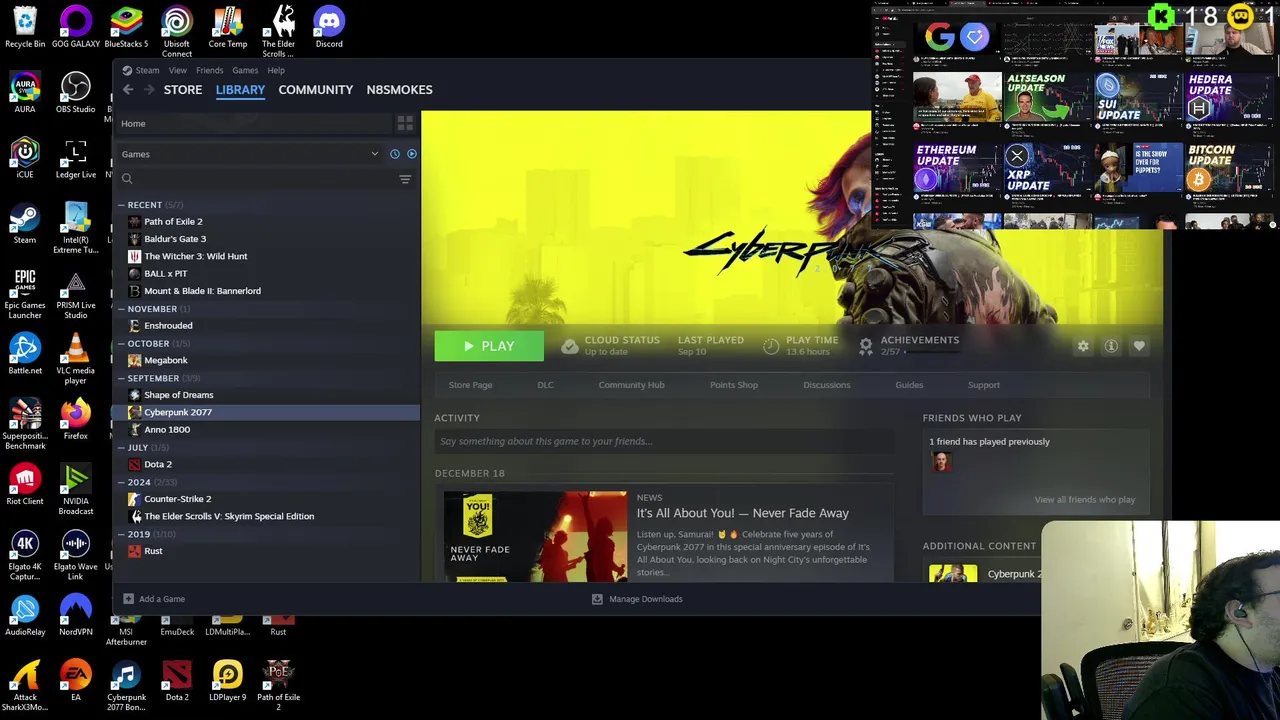Open the Store Page link
The height and width of the screenshot is (720, 1280).
[470, 385]
